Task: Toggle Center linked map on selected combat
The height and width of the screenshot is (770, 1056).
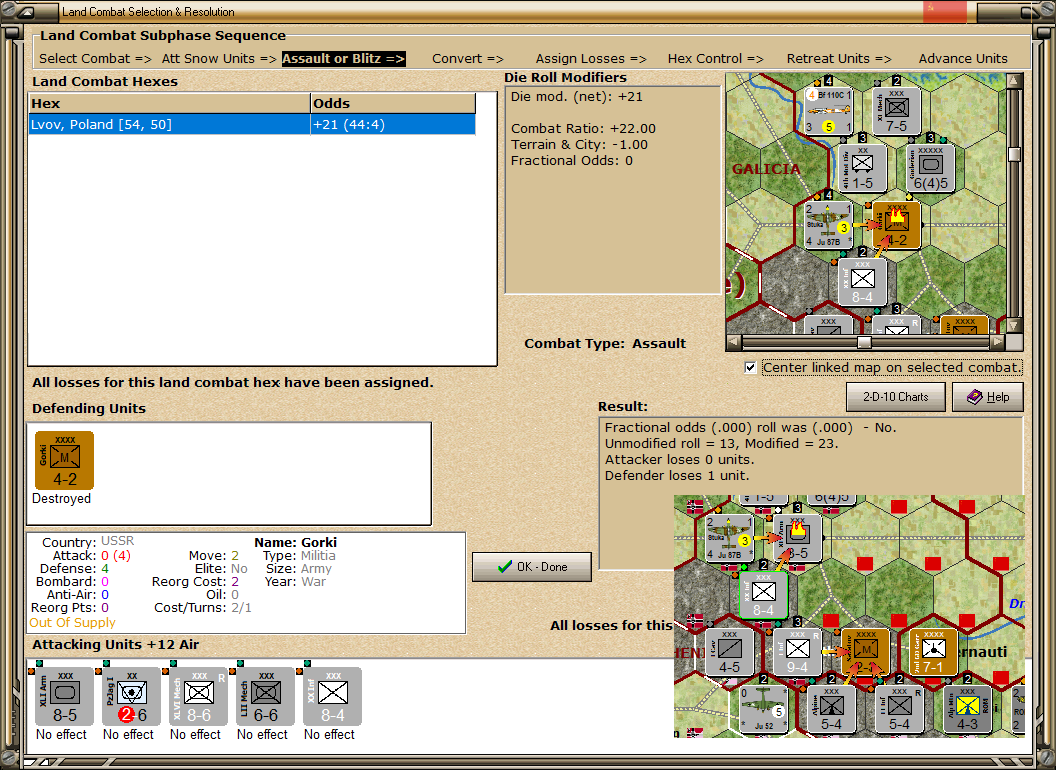Action: 750,368
